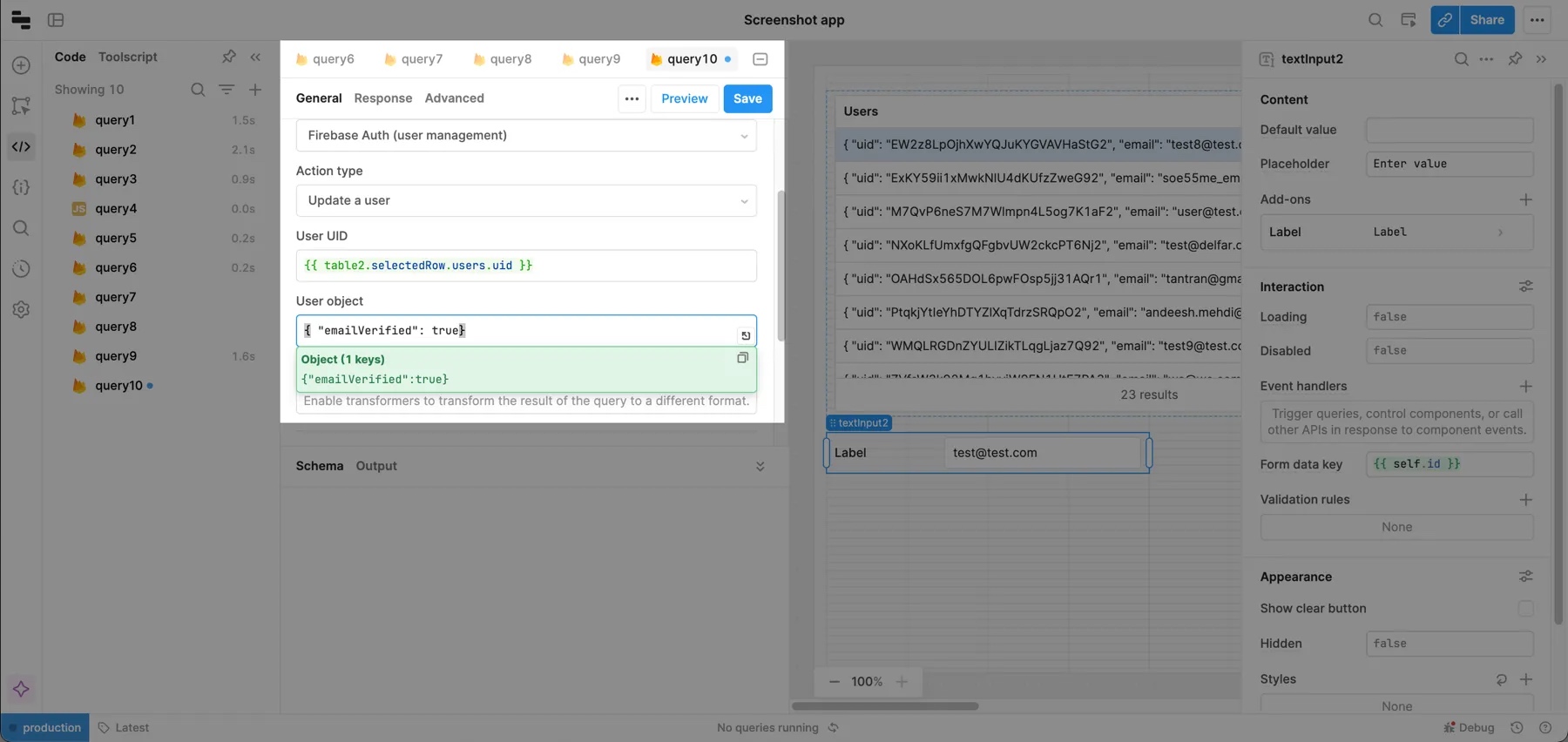Image resolution: width=1568 pixels, height=742 pixels.
Task: Search inside textInput2 inspector
Action: click(1462, 59)
